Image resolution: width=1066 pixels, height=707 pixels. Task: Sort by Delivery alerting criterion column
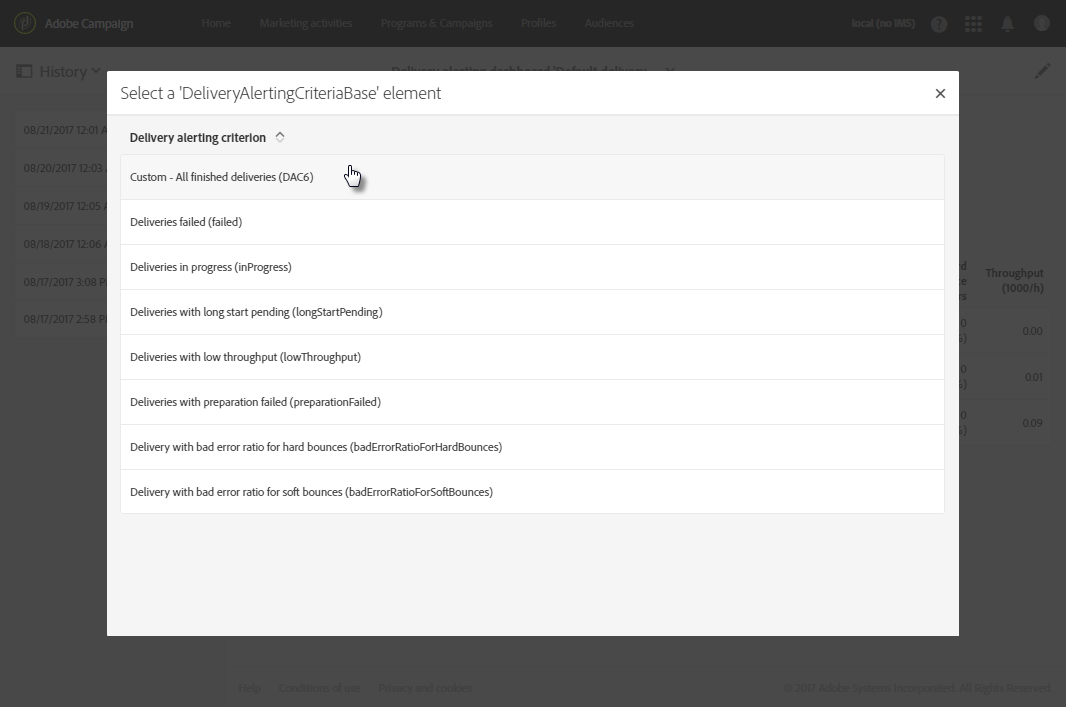(x=198, y=138)
